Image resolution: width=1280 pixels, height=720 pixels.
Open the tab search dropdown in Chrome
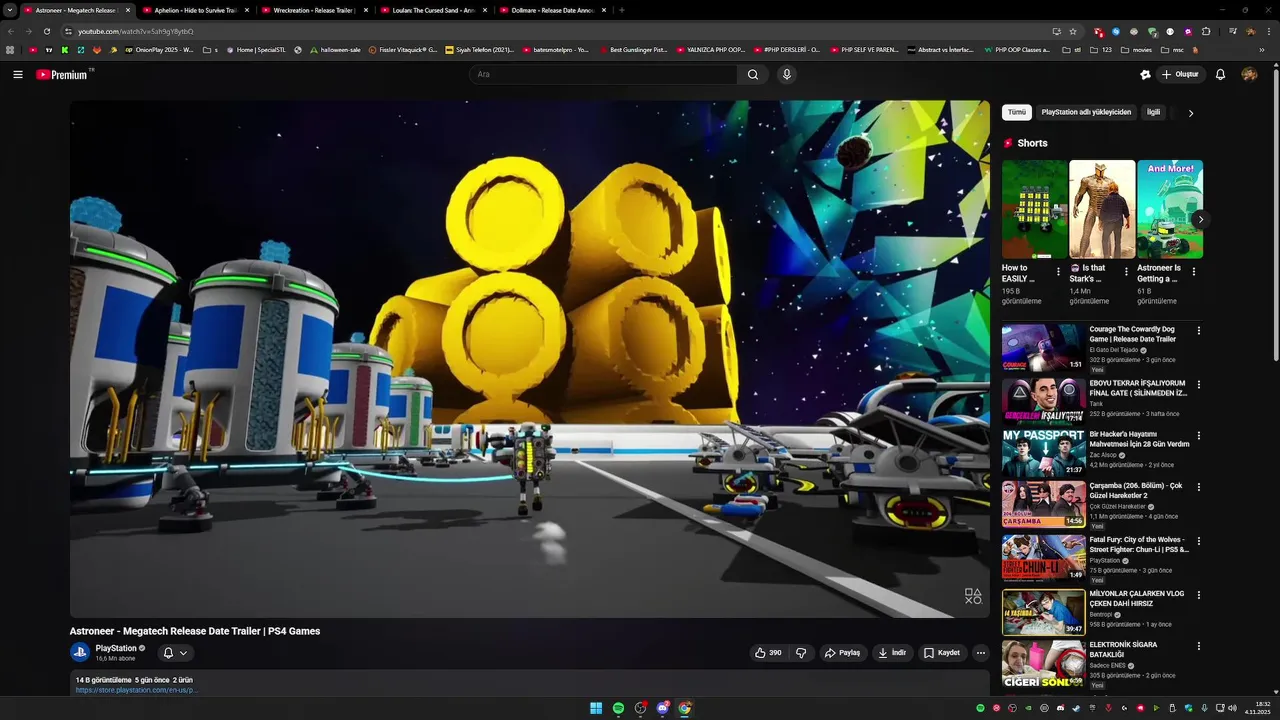pos(10,10)
